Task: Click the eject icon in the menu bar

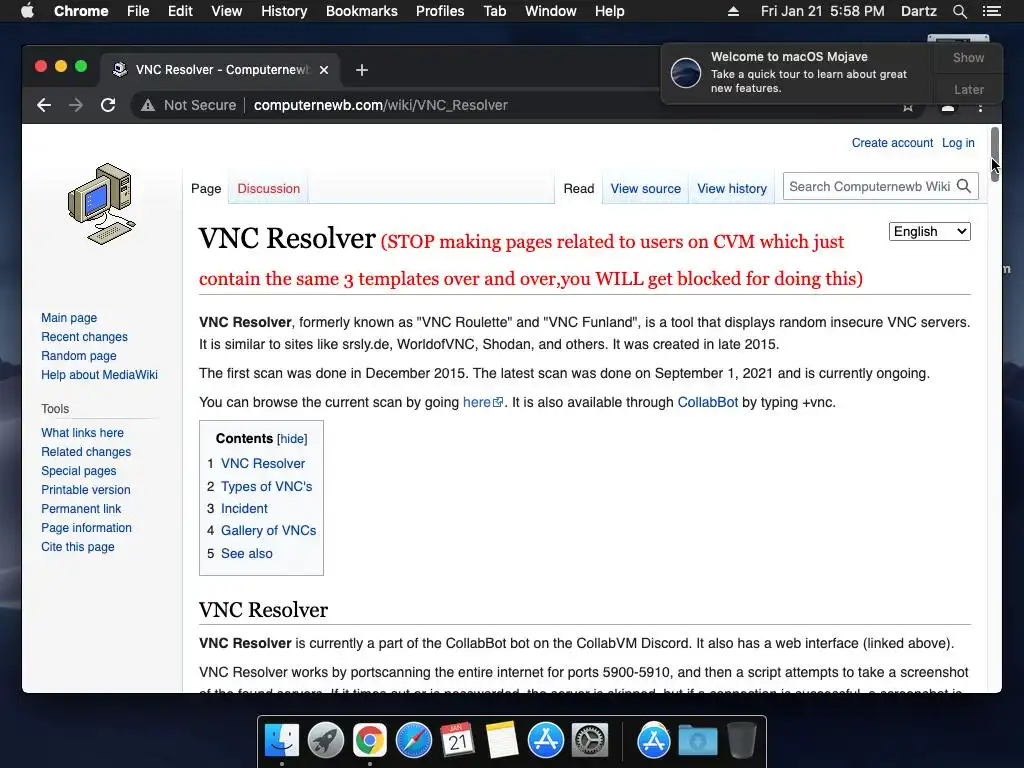Action: (x=733, y=11)
